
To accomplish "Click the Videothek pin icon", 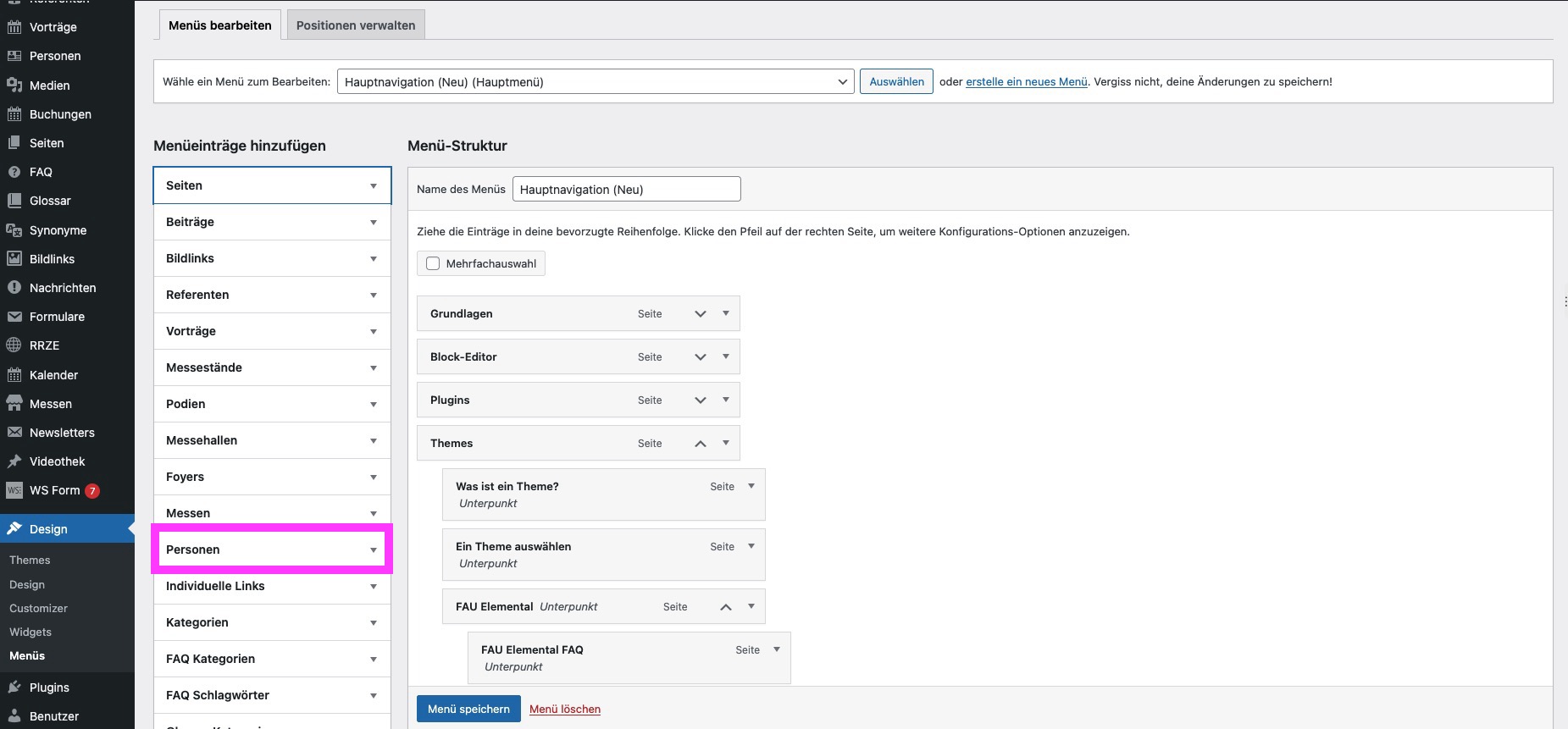I will [14, 461].
